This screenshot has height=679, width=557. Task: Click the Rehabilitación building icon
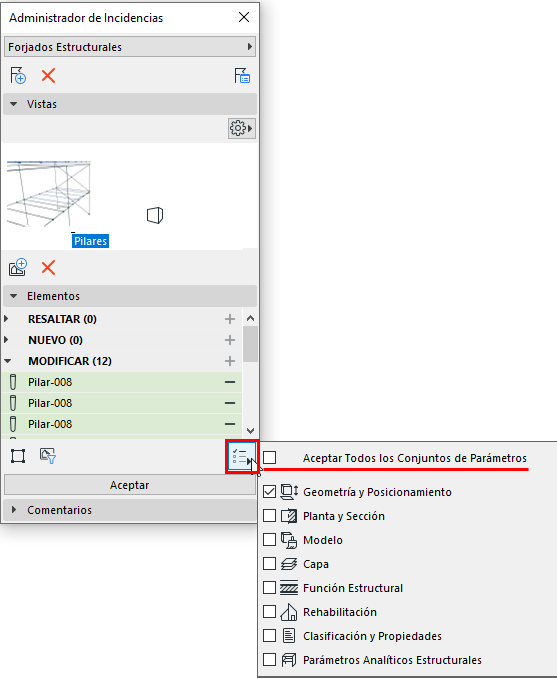point(289,612)
